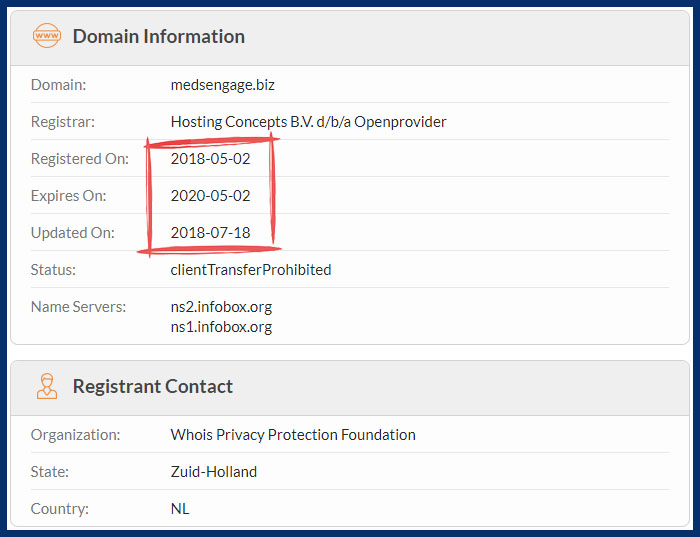Image resolution: width=700 pixels, height=537 pixels.
Task: Select the NL country value
Action: click(x=180, y=509)
